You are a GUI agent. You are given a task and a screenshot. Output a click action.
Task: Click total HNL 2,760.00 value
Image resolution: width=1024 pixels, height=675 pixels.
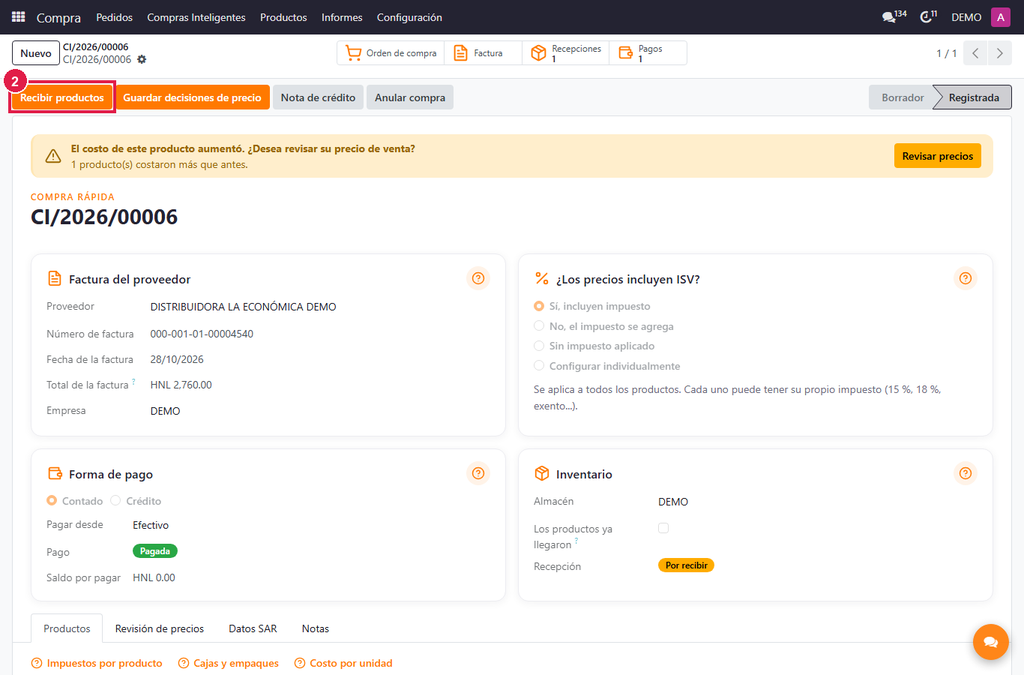pos(181,385)
